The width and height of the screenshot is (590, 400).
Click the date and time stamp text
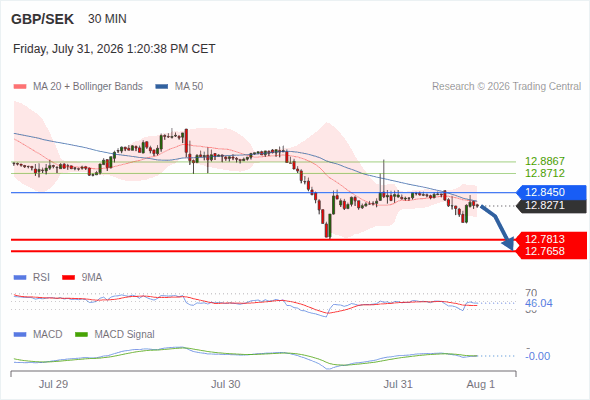coord(114,49)
